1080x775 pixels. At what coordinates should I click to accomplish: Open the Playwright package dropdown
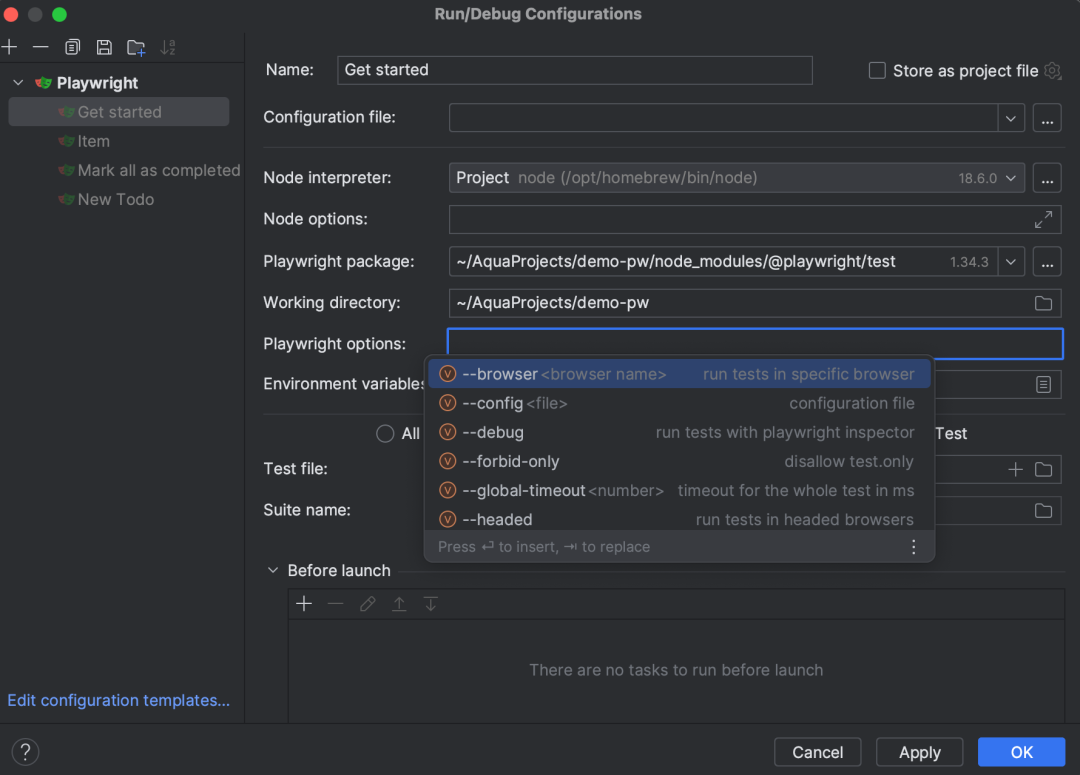click(x=1010, y=262)
